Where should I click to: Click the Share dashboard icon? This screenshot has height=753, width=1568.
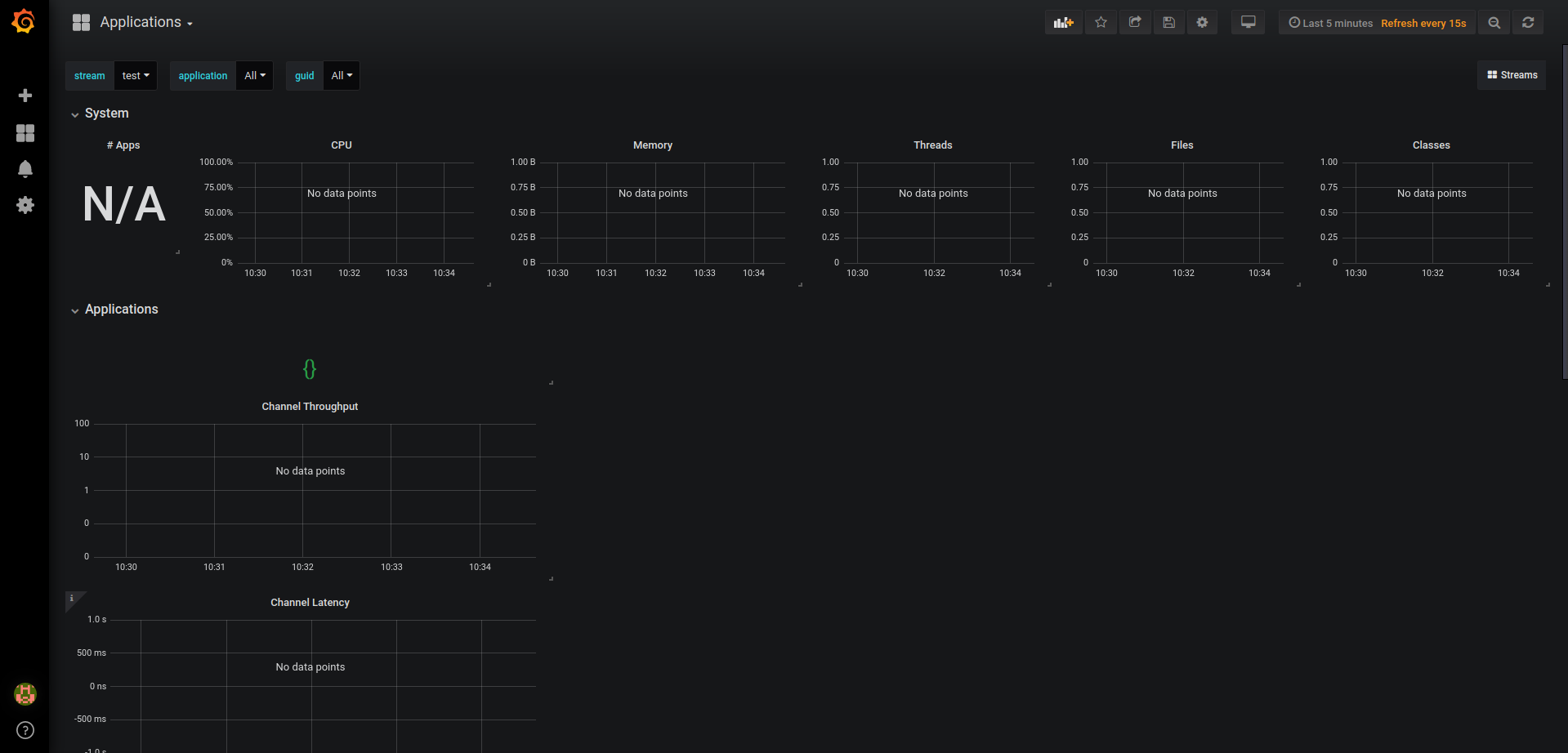tap(1135, 22)
